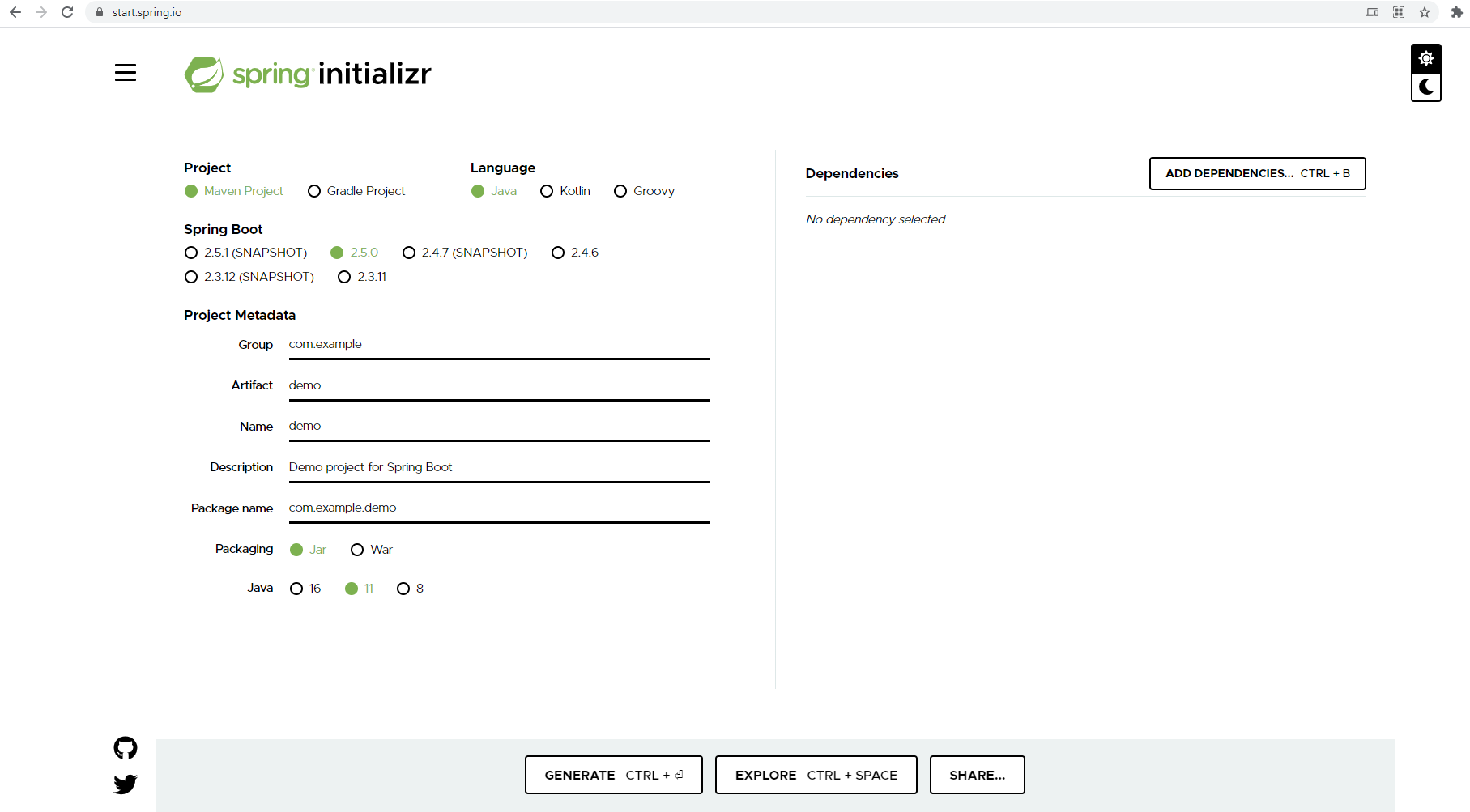Open browser extensions puzzle icon

[1456, 12]
